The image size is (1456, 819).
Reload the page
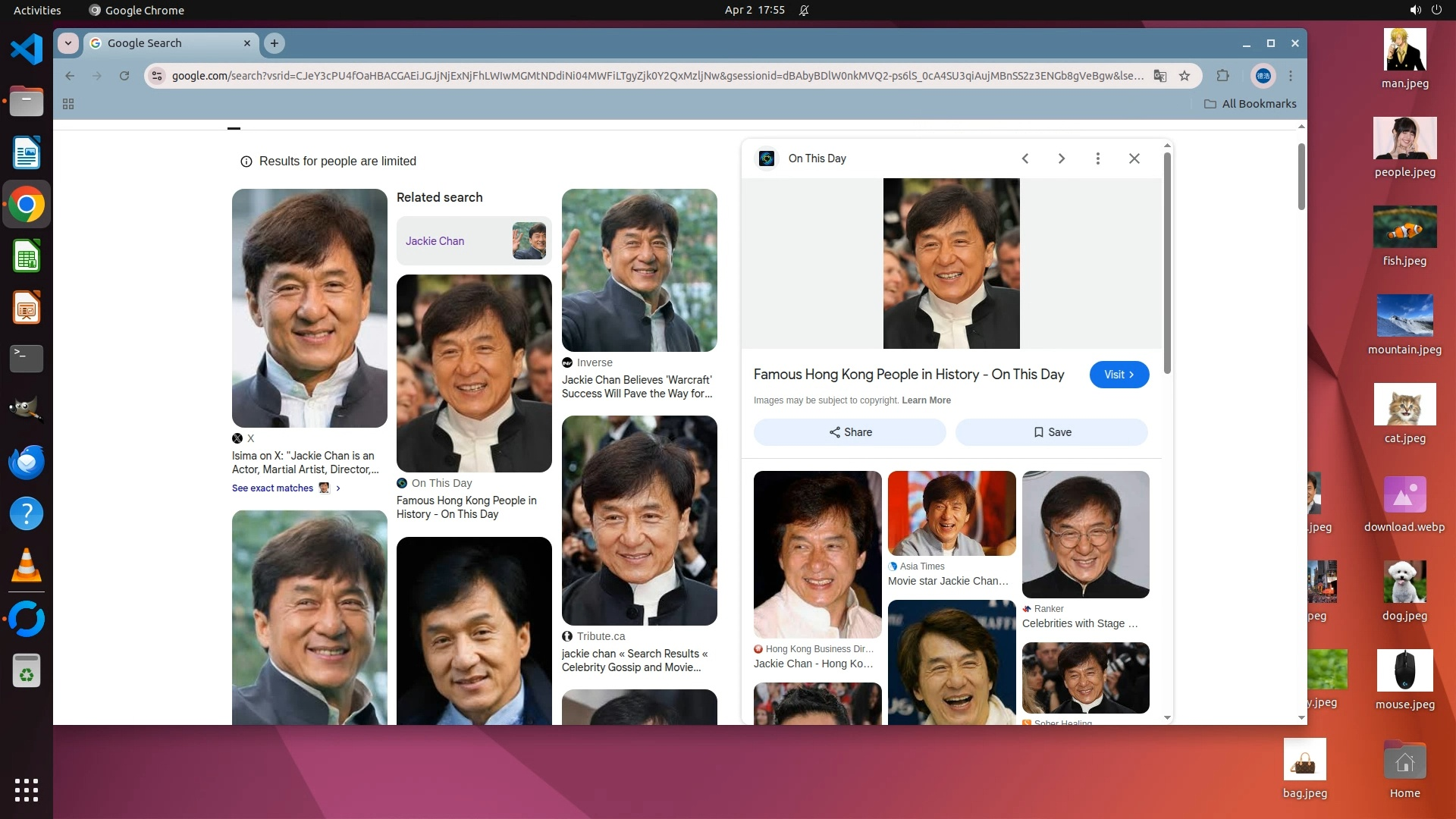pyautogui.click(x=124, y=76)
